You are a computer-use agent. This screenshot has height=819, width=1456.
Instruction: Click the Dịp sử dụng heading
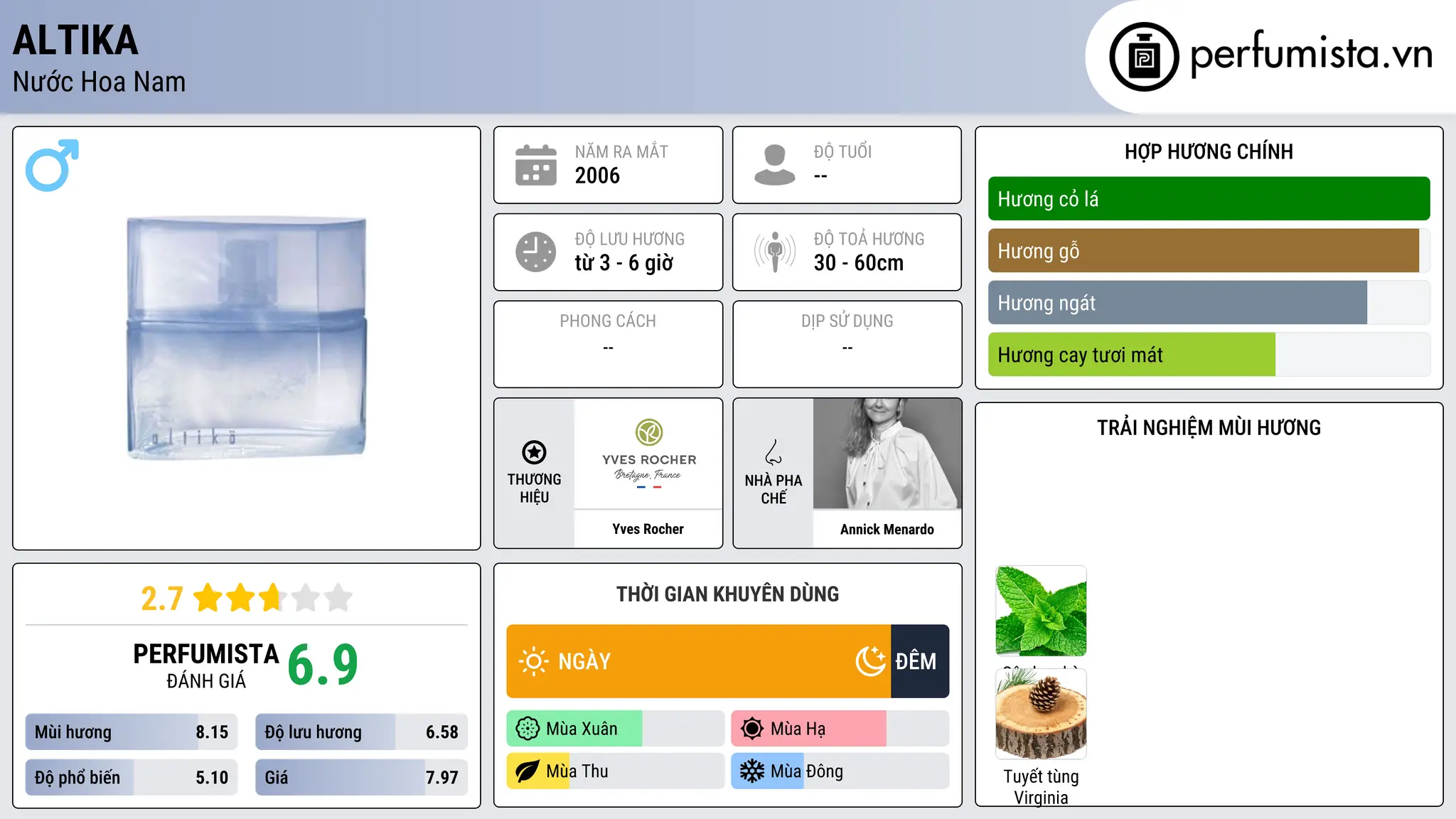(847, 321)
